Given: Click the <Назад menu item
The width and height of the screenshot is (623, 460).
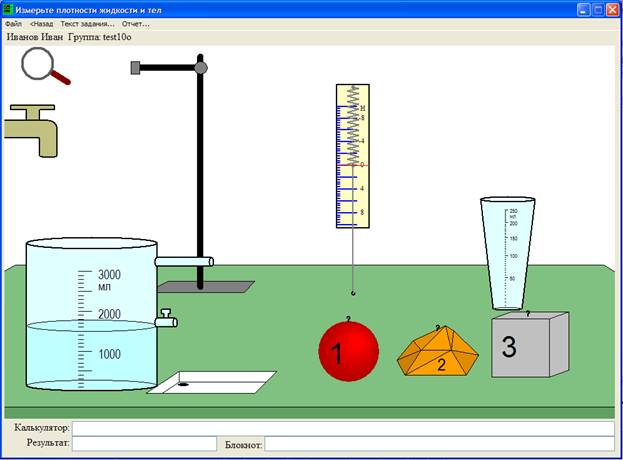Looking at the screenshot, I should coord(41,24).
